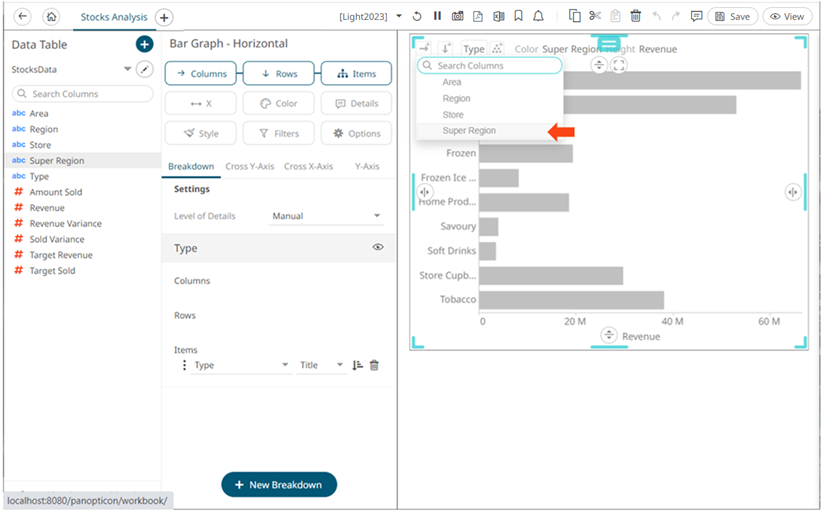Switch to Cross Y-Axis tab

tap(249, 166)
